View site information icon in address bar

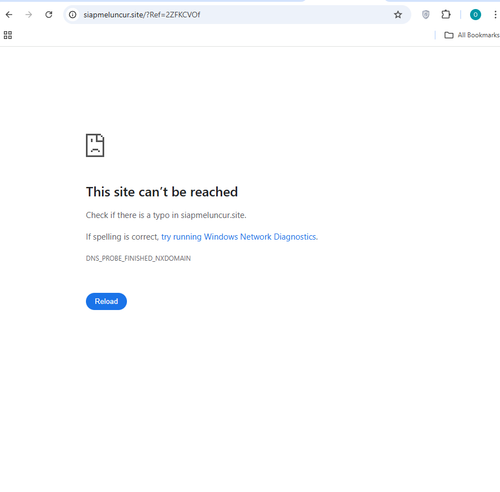[72, 15]
